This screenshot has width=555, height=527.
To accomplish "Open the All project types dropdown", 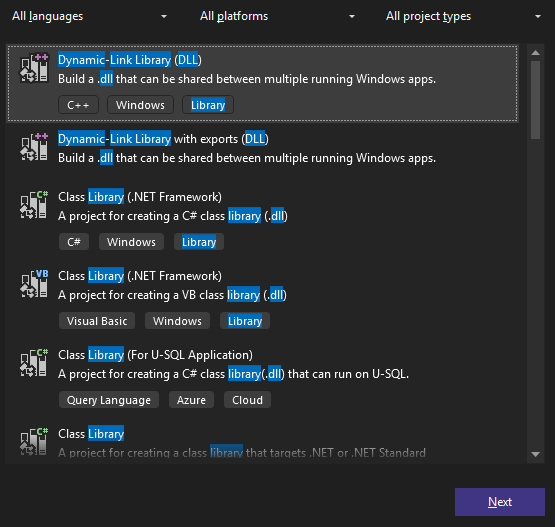I will (x=464, y=16).
